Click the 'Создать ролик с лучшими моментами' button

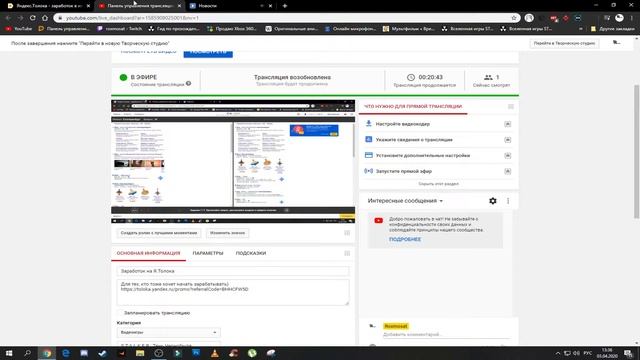click(159, 233)
